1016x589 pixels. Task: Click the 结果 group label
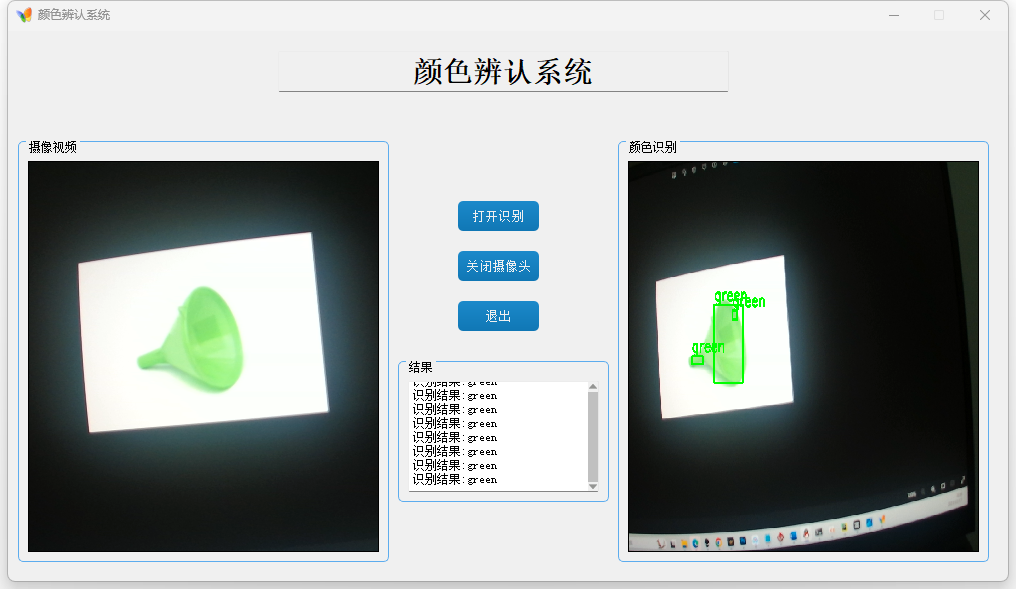(421, 367)
